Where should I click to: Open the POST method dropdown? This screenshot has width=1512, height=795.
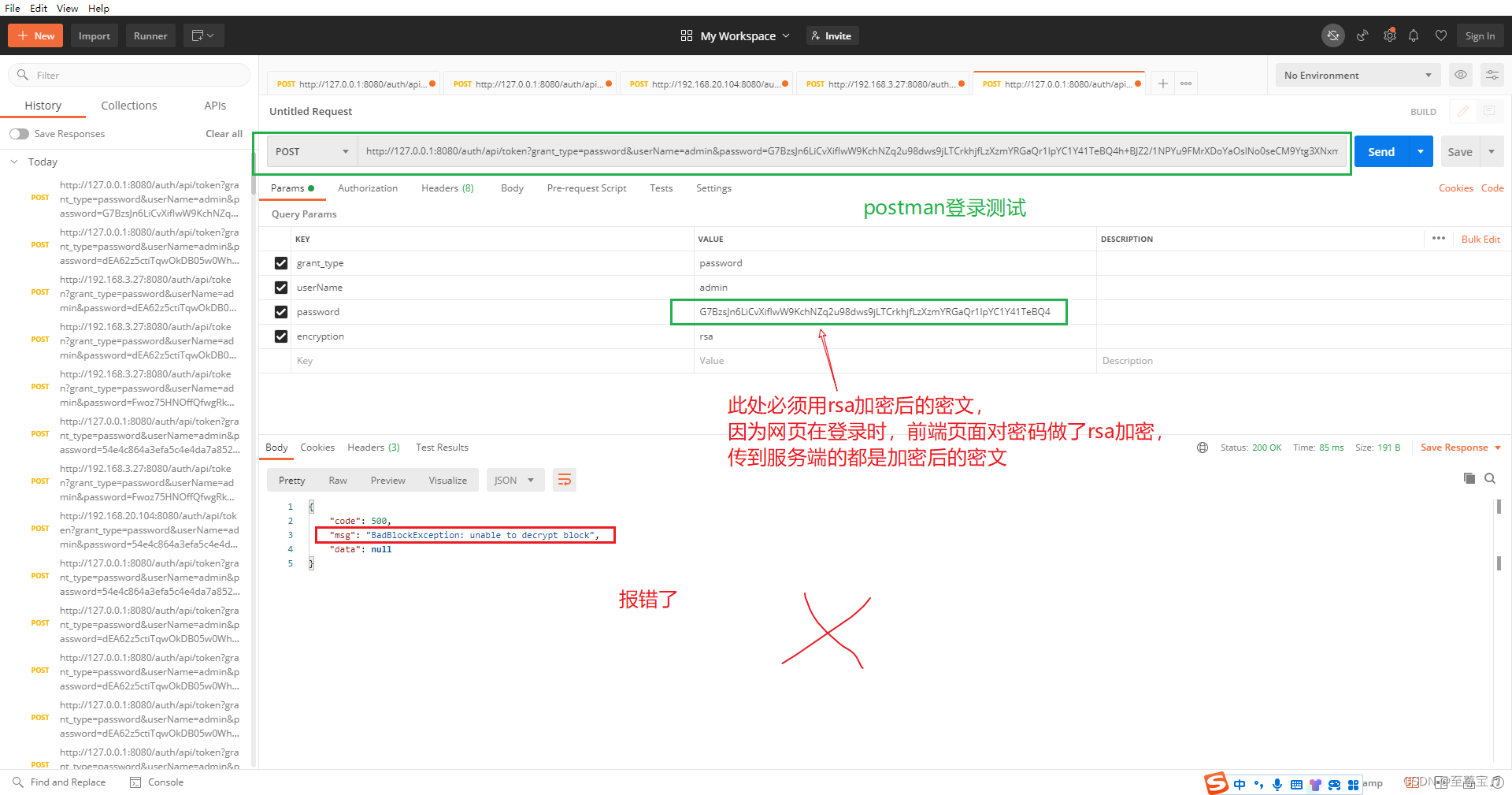point(310,150)
